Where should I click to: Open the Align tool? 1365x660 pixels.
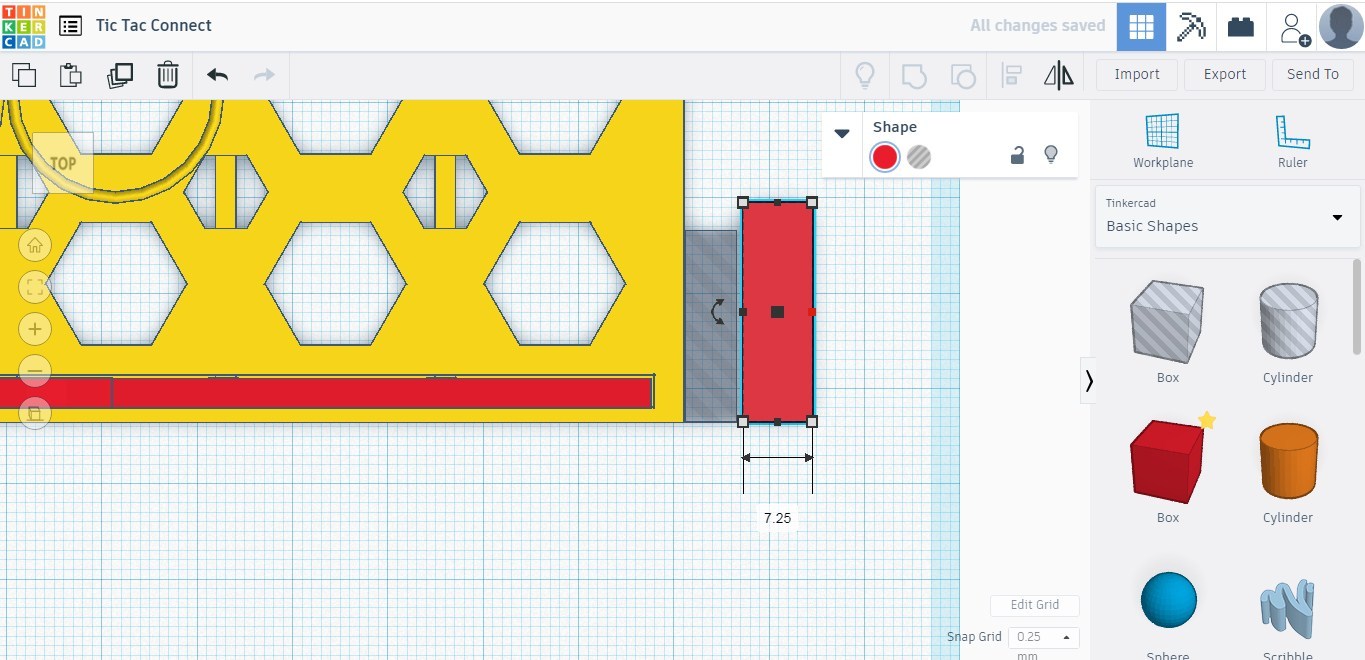[1011, 75]
